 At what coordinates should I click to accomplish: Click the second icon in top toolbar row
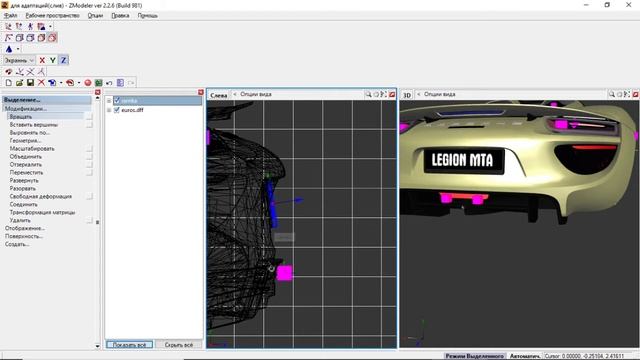(x=19, y=27)
